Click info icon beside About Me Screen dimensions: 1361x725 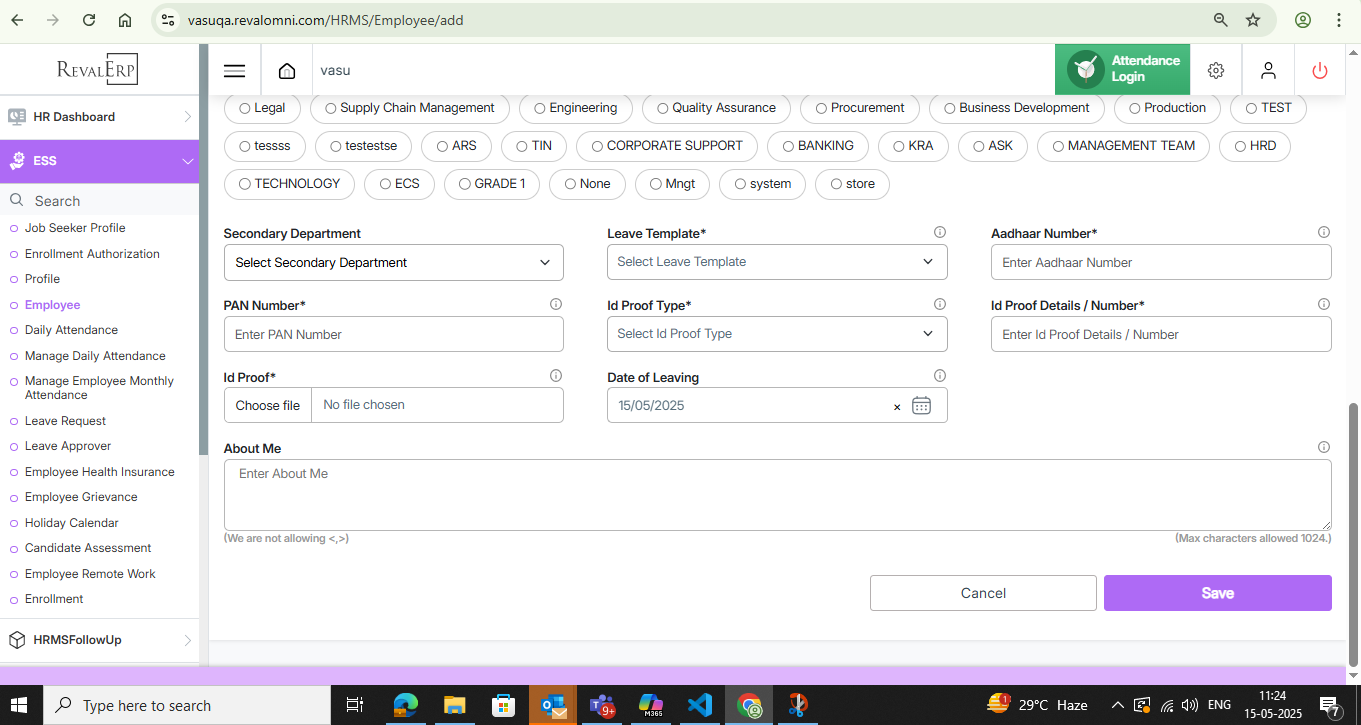pos(1324,448)
